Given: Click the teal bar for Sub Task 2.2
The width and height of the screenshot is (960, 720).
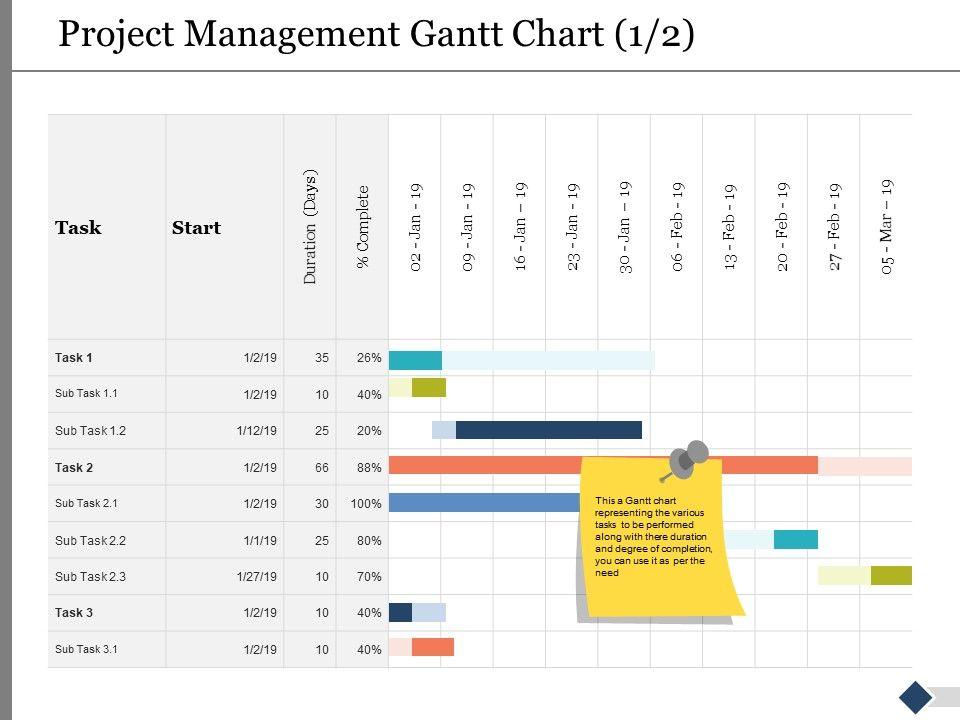Looking at the screenshot, I should pyautogui.click(x=796, y=540).
